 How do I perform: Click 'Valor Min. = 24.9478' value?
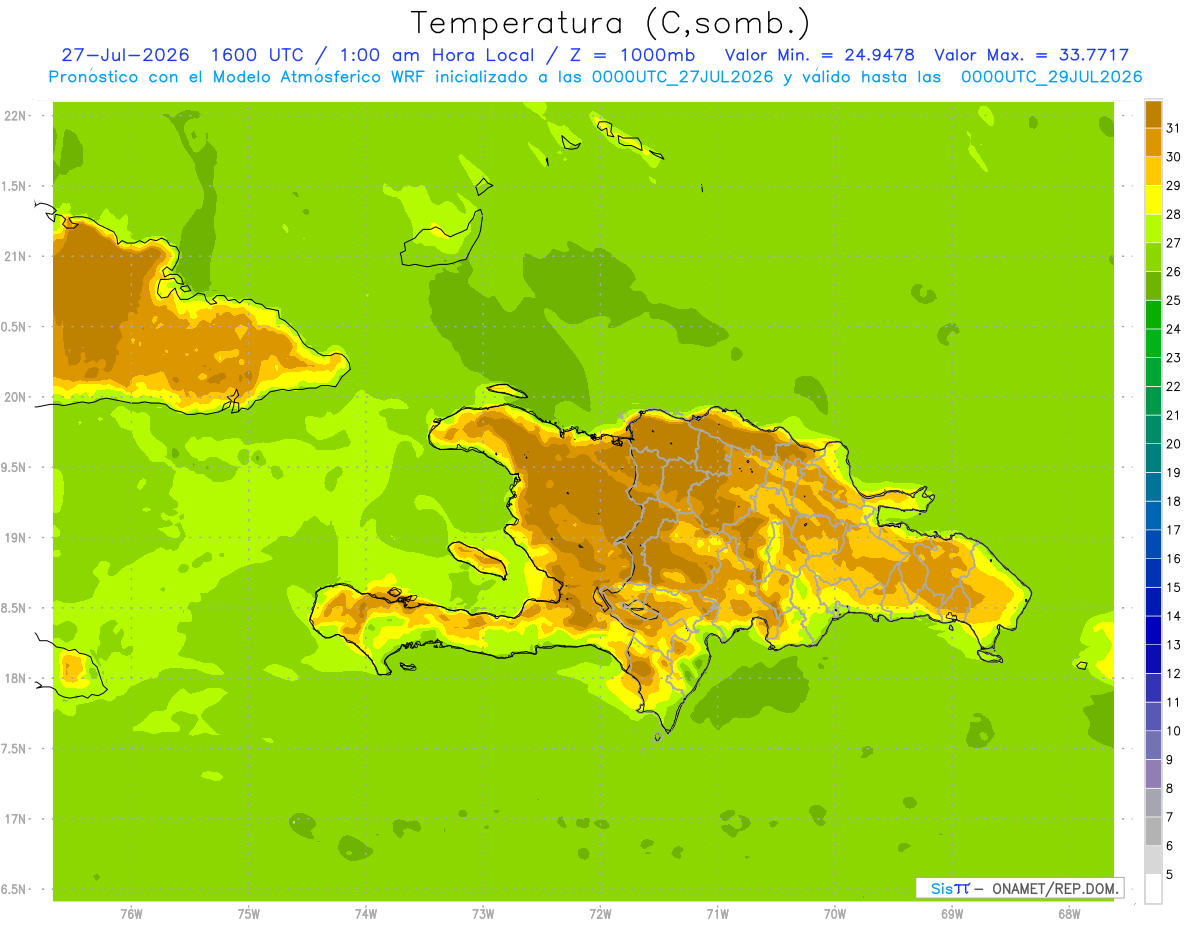coord(820,55)
